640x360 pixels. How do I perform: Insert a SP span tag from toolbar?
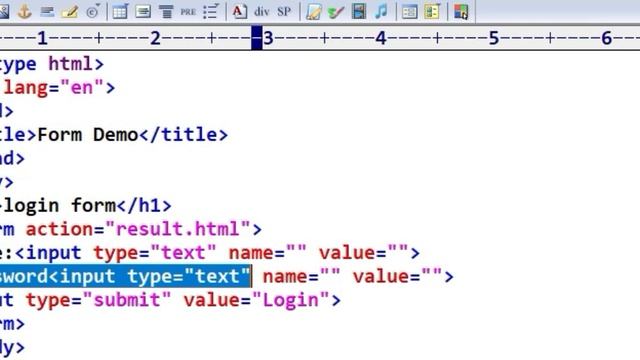(284, 11)
